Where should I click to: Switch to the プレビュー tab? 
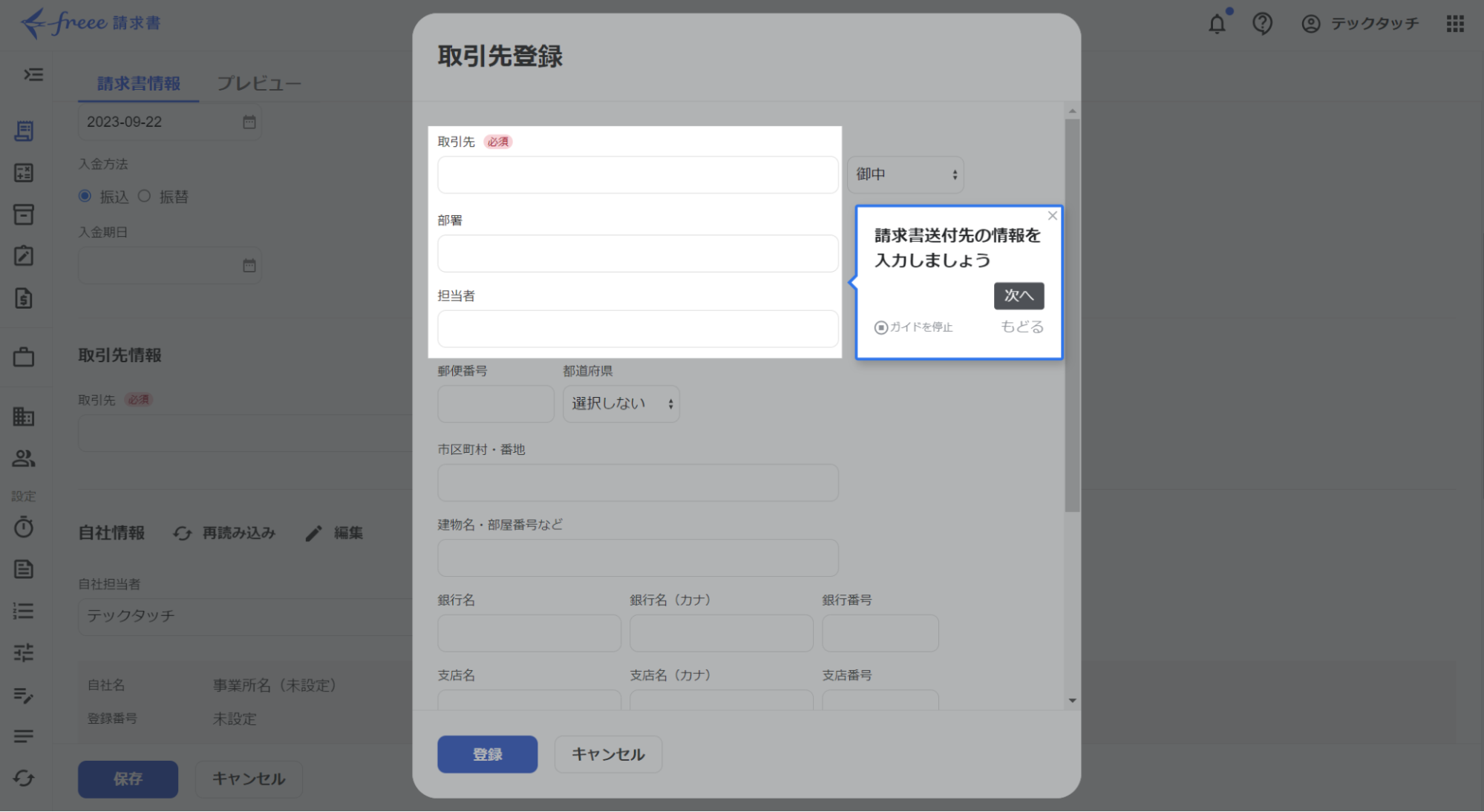[x=258, y=83]
